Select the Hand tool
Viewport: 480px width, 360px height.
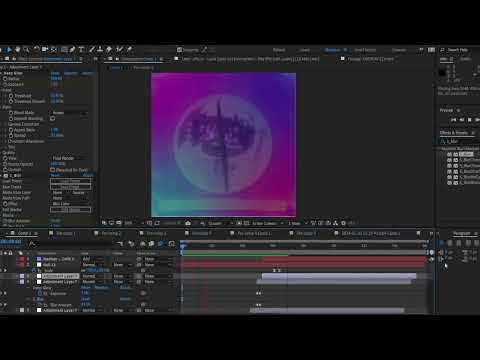[18, 50]
